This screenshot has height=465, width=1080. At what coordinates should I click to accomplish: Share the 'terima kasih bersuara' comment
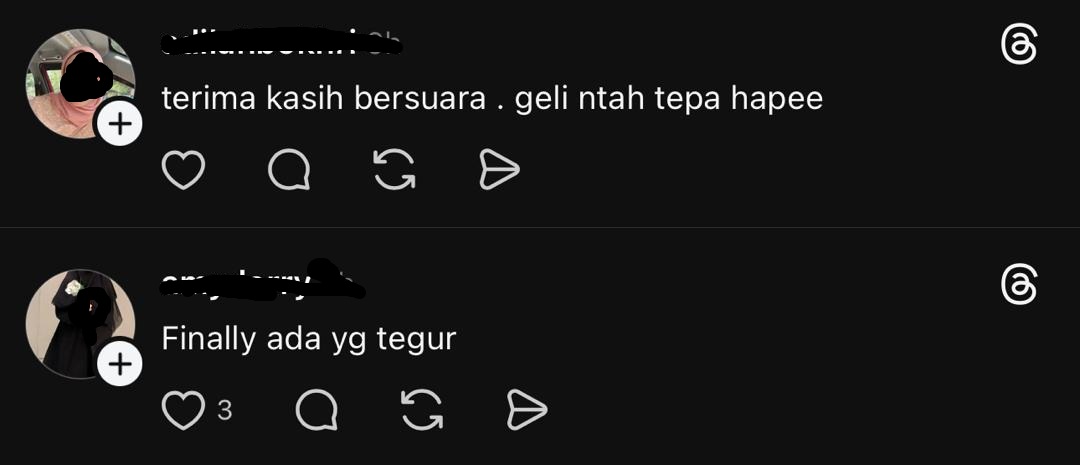click(499, 169)
